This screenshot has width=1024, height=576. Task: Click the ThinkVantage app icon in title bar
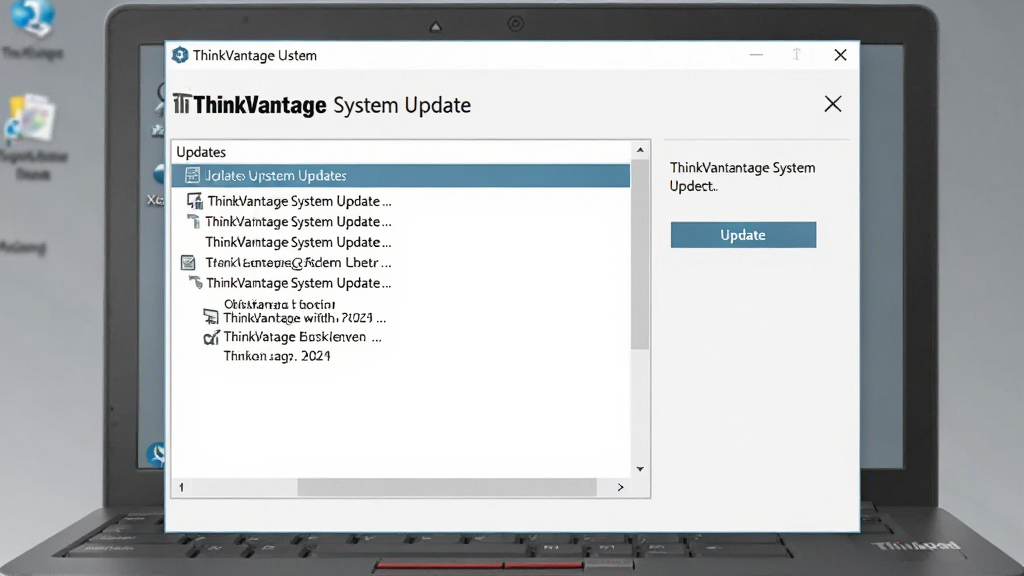click(x=180, y=56)
